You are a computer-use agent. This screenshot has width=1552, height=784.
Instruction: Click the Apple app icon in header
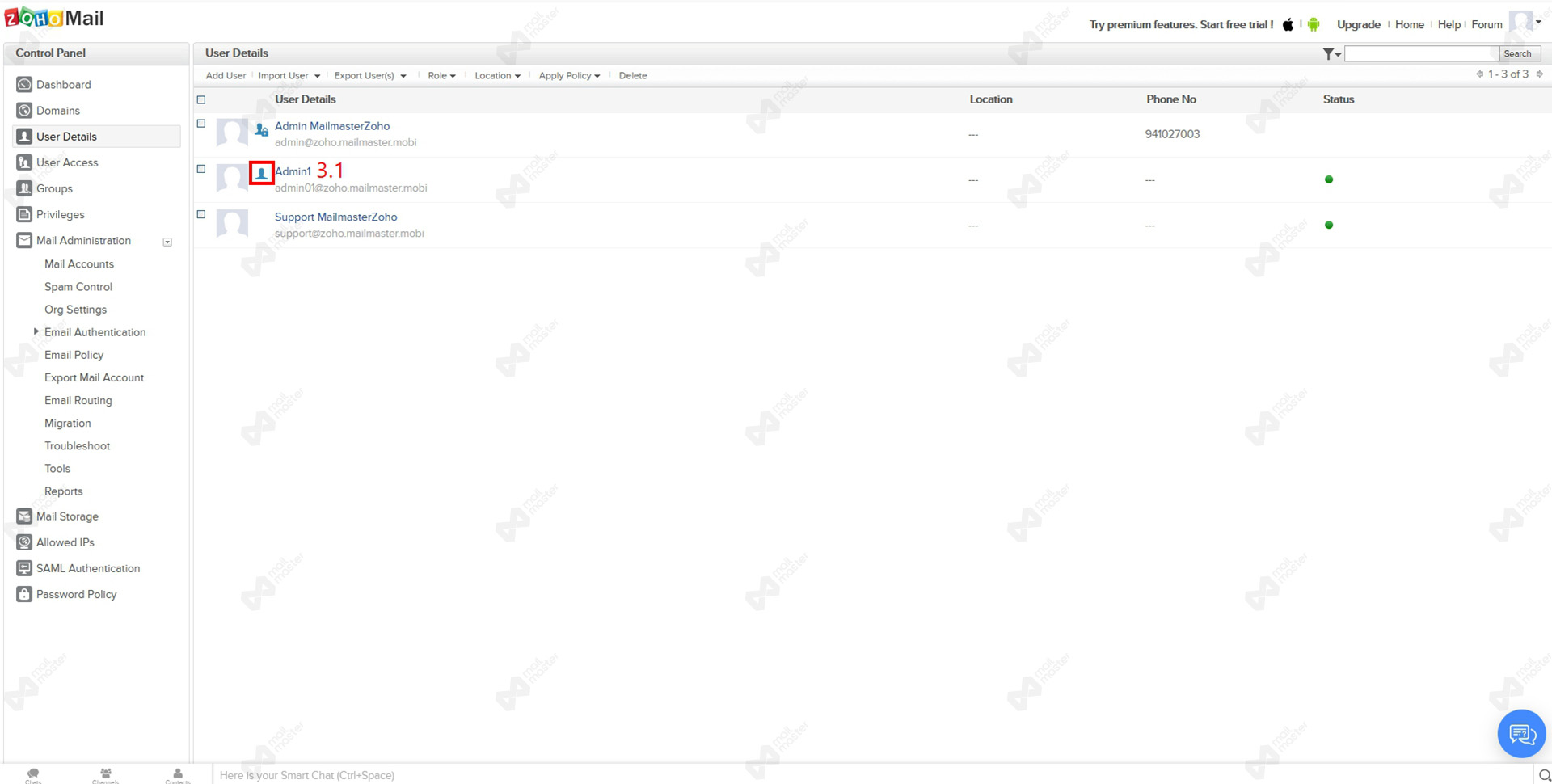tap(1288, 24)
